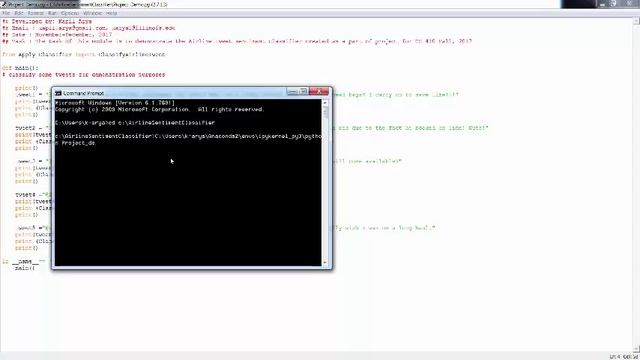Click the 'Microsoft Windows [Version' line

115,103
